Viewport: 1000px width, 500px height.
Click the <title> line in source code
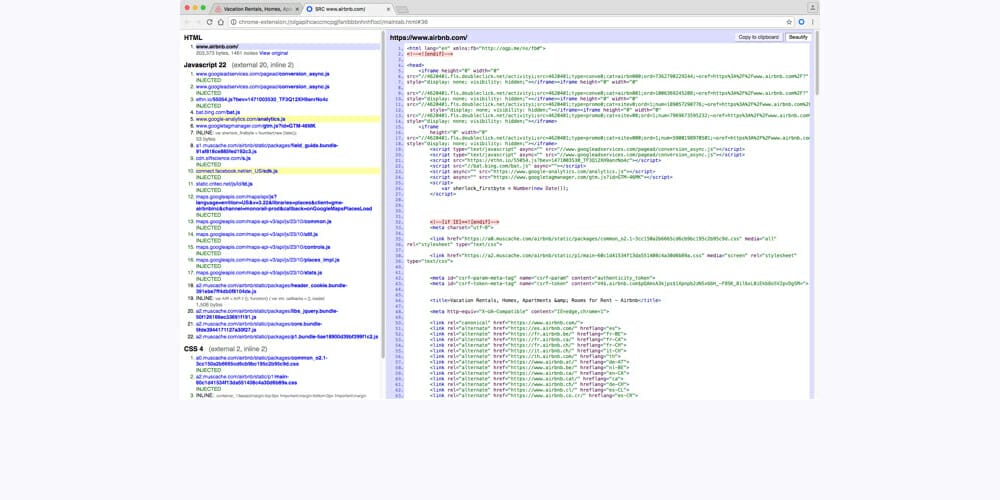545,300
